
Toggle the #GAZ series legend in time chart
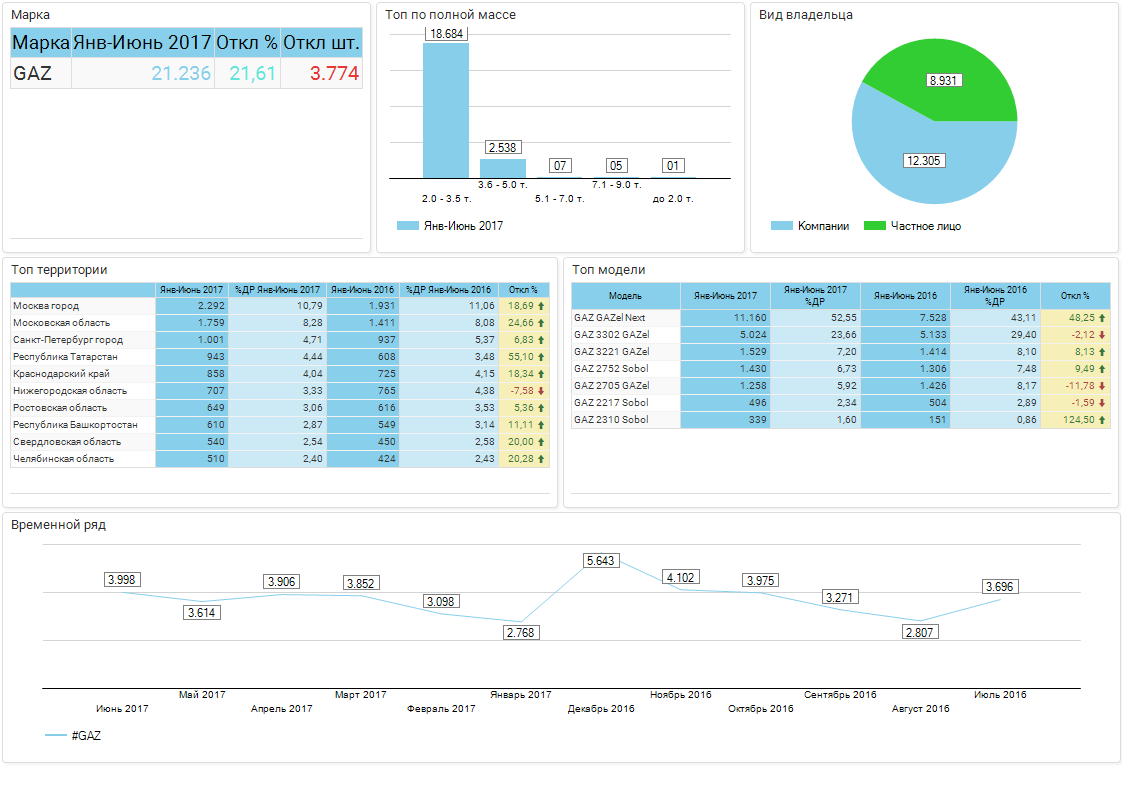click(x=74, y=735)
